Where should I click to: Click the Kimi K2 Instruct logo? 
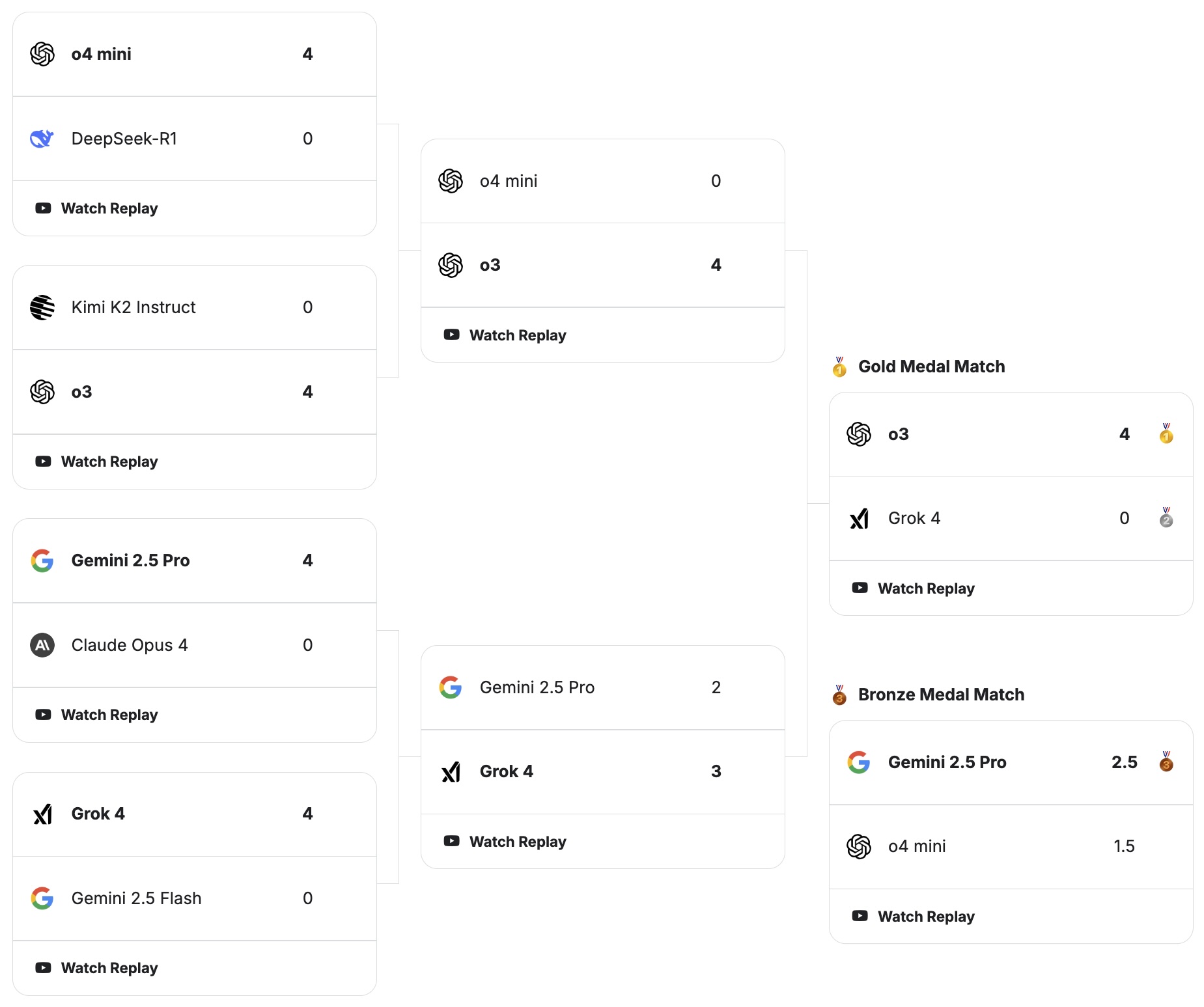42,307
